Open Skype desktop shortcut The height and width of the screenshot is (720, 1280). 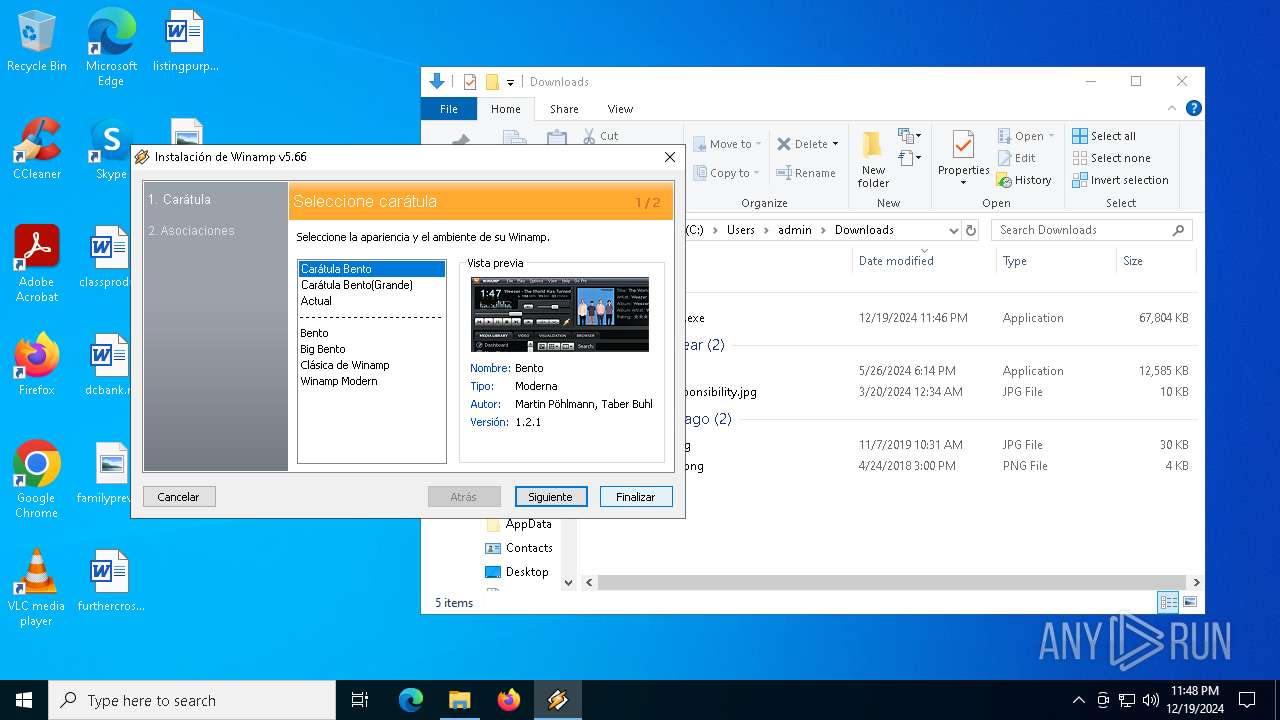point(111,148)
